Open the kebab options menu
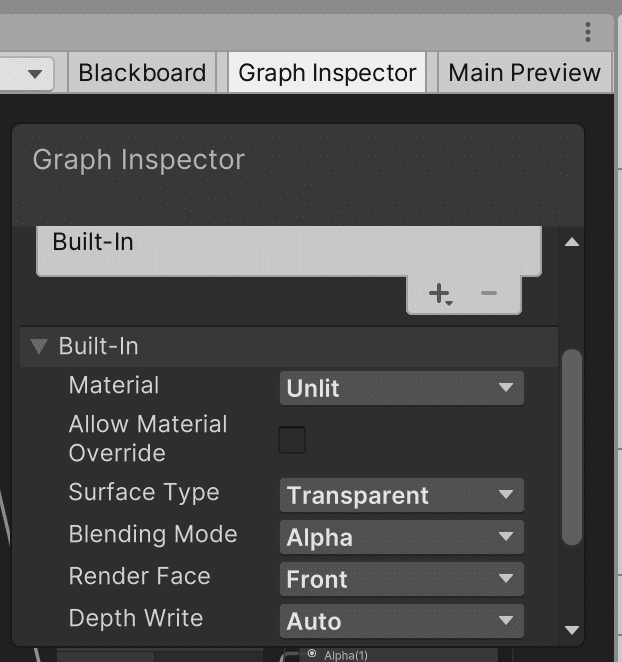The width and height of the screenshot is (622, 662). (588, 32)
